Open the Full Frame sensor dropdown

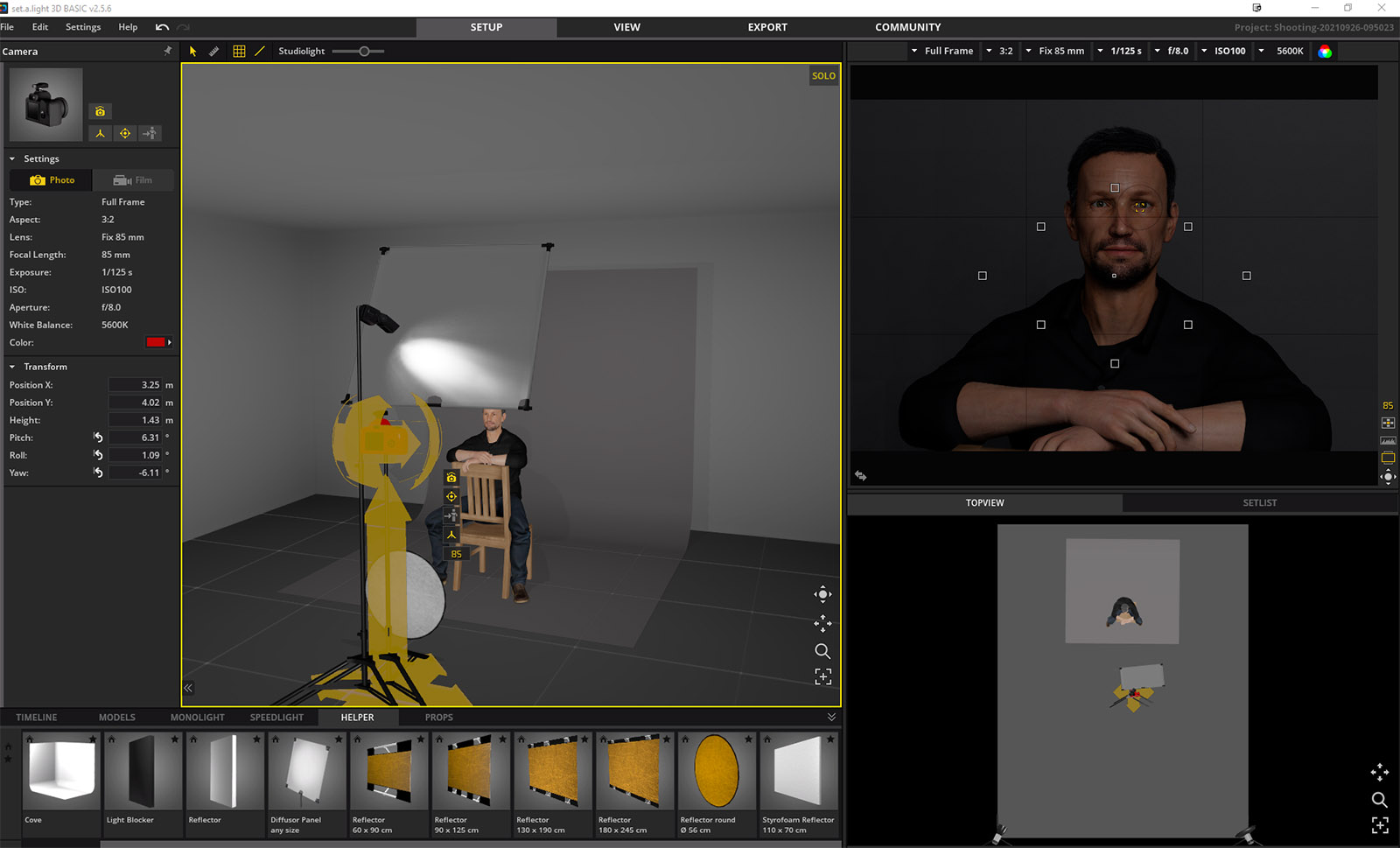[x=941, y=51]
